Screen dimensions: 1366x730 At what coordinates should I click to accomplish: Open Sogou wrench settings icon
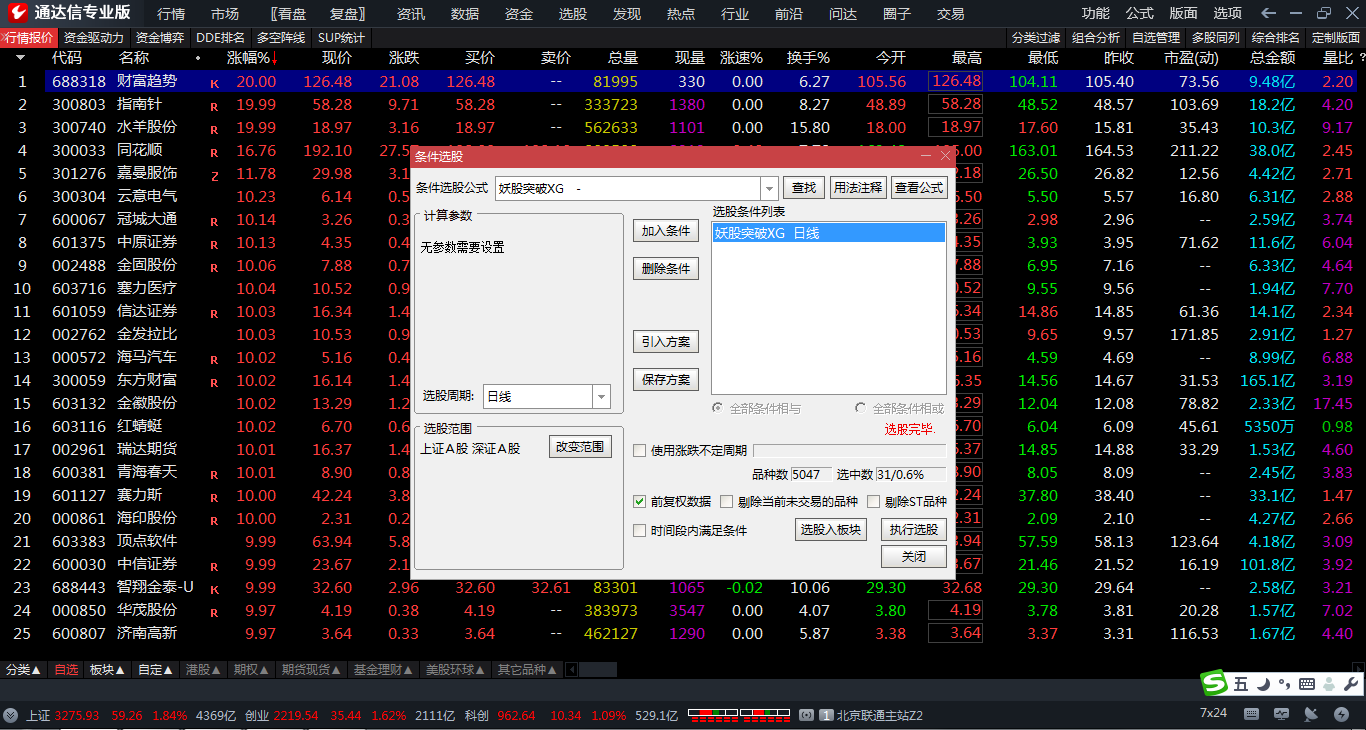coord(1350,684)
